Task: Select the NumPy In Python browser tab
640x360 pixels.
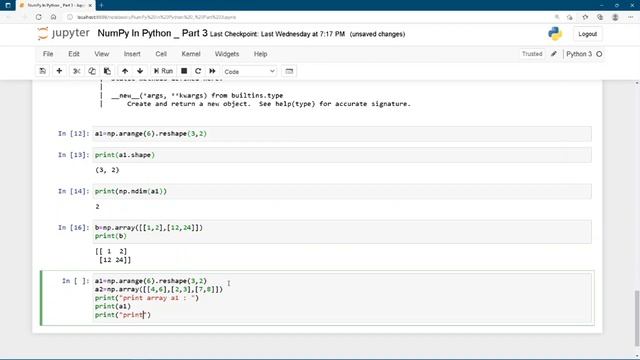Action: (x=56, y=5)
